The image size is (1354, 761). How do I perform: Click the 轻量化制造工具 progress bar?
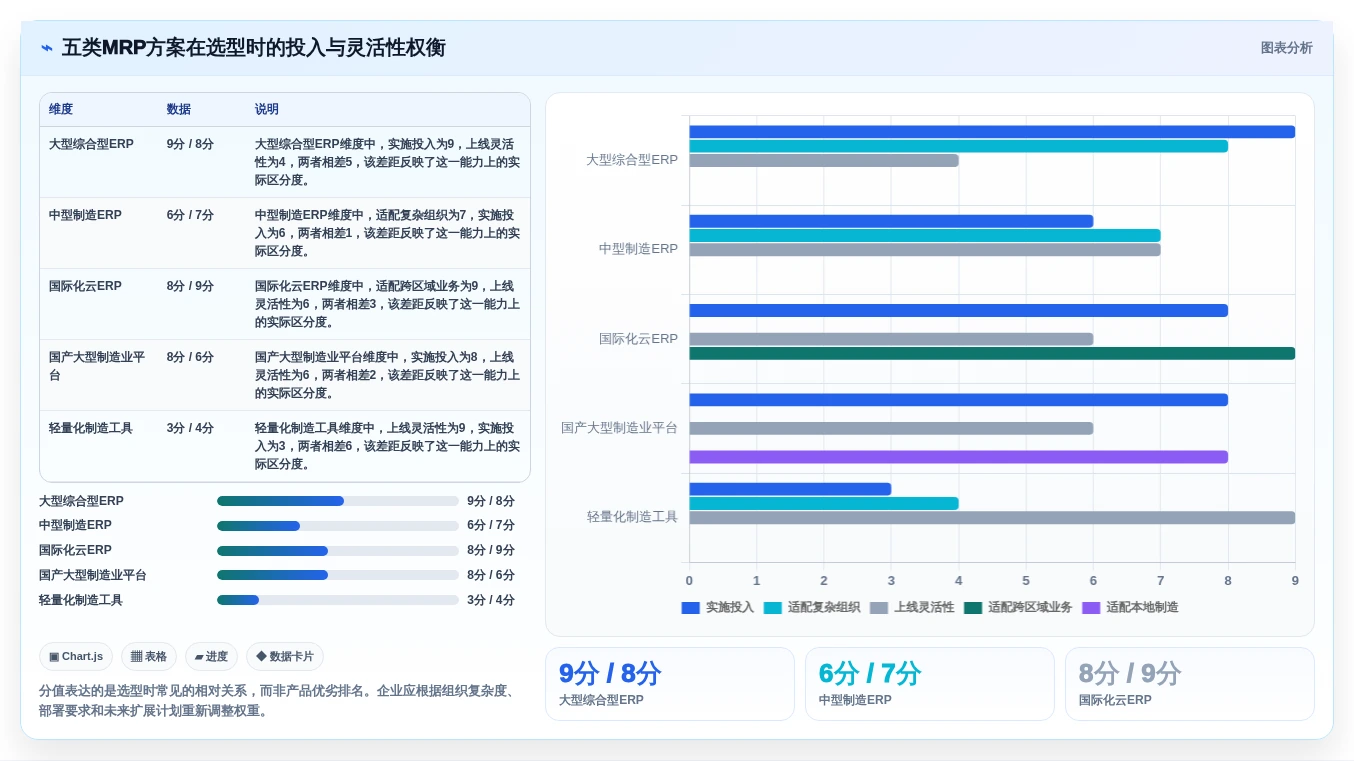tap(338, 600)
